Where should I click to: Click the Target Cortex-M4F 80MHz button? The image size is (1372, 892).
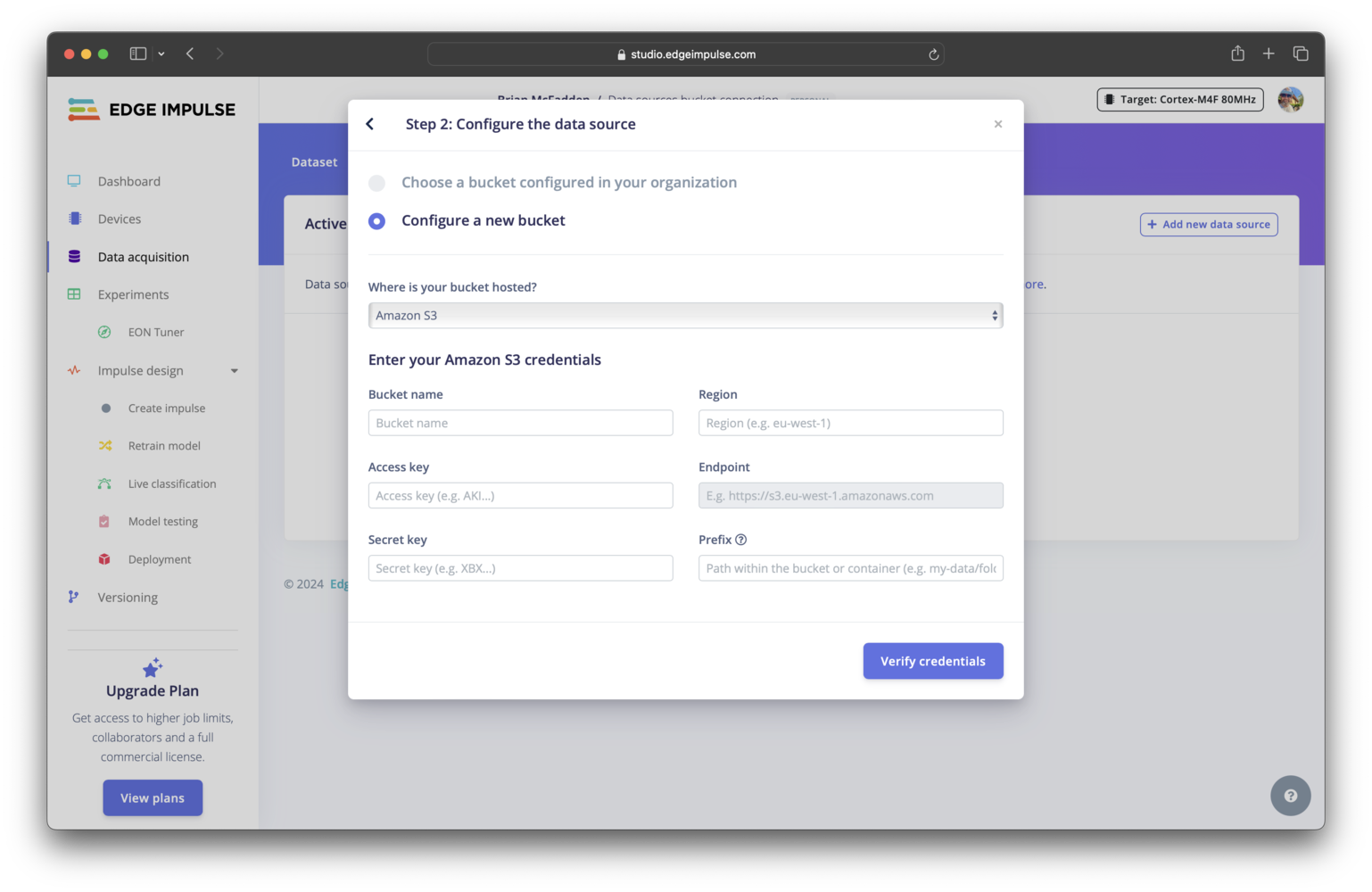point(1180,100)
